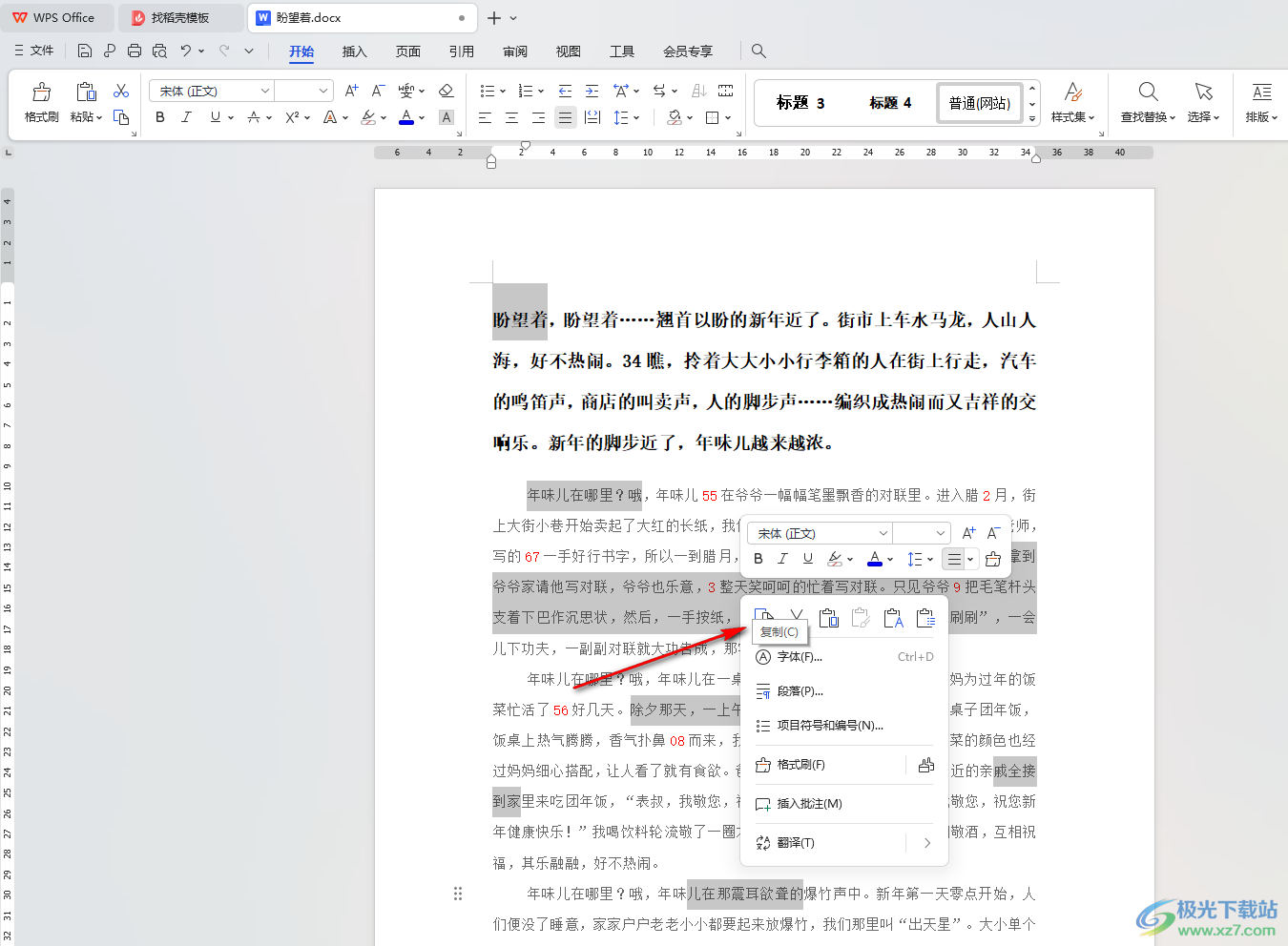Image resolution: width=1288 pixels, height=946 pixels.
Task: Toggle Bold in the mini toolbar
Action: point(758,559)
